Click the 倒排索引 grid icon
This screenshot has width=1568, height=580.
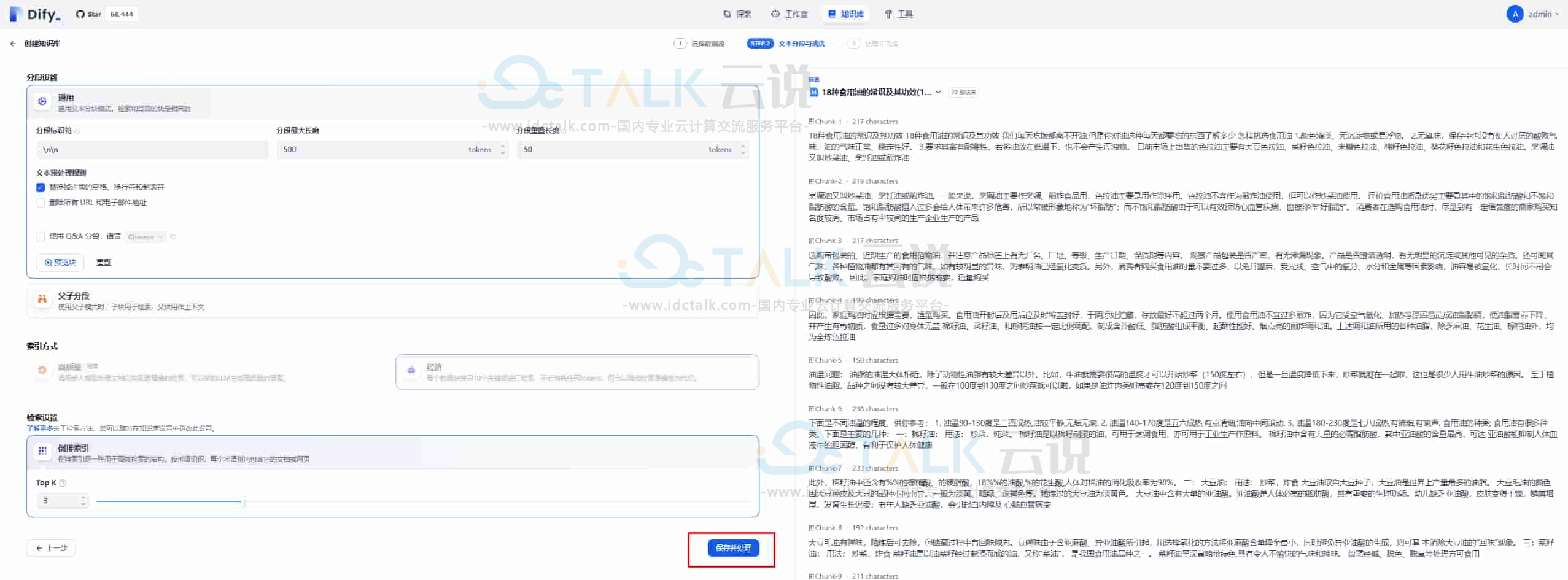42,451
